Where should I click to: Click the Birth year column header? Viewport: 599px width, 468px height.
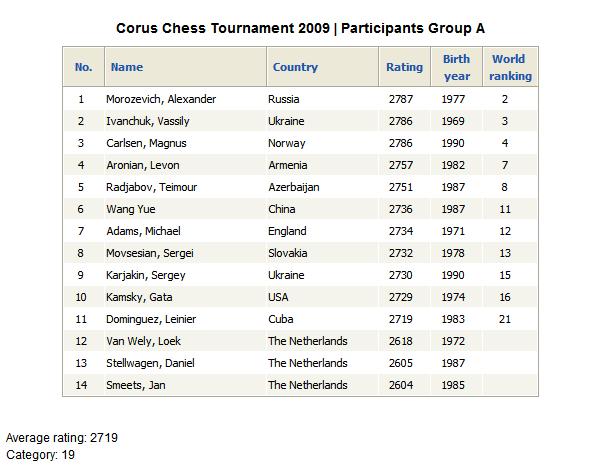click(457, 67)
